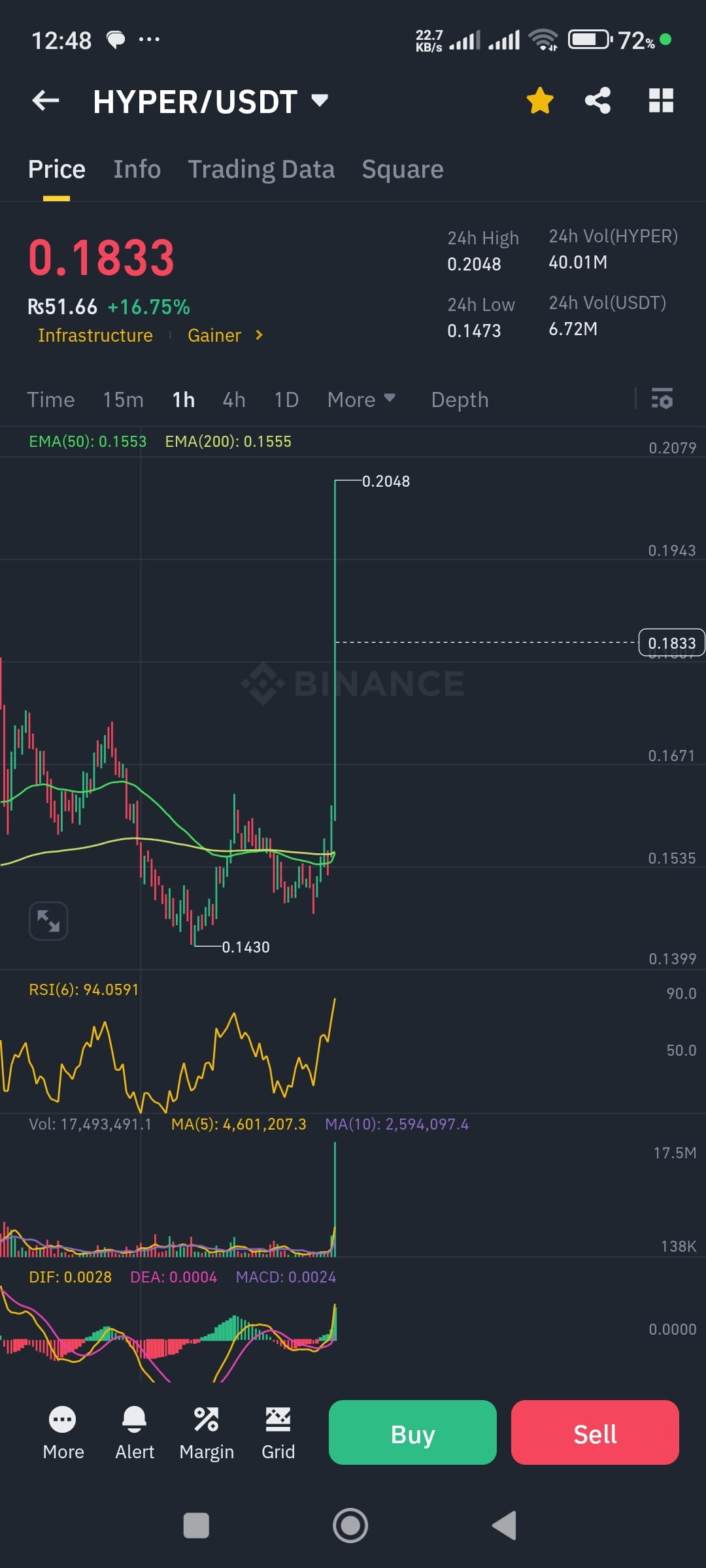Open chart indicator settings icon
The width and height of the screenshot is (706, 1568).
pyautogui.click(x=662, y=399)
